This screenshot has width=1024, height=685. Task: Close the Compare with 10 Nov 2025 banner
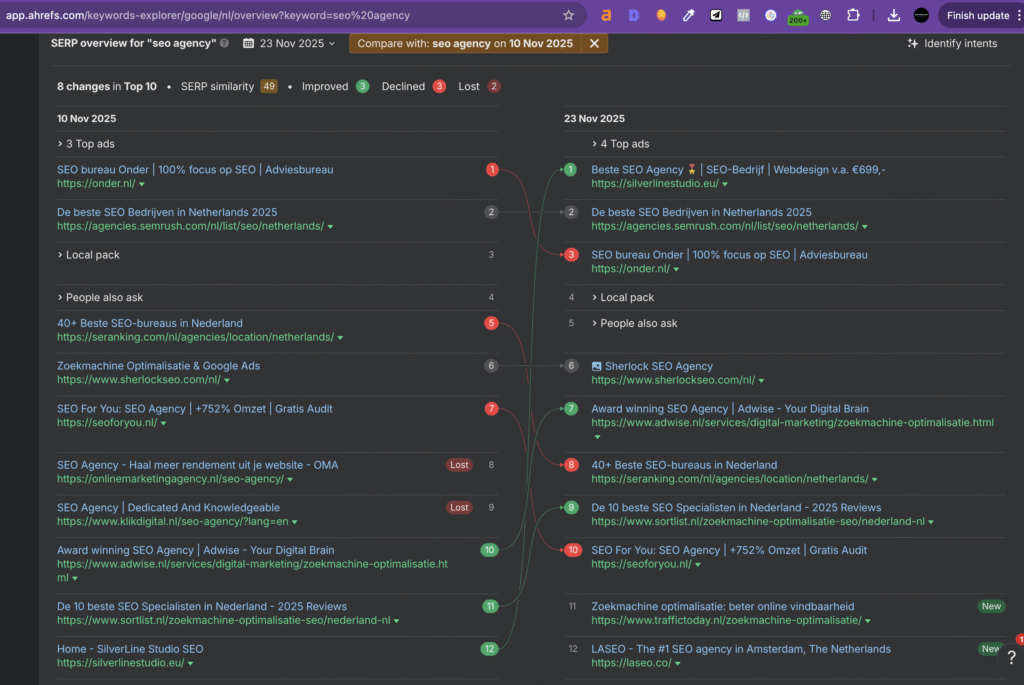(594, 43)
